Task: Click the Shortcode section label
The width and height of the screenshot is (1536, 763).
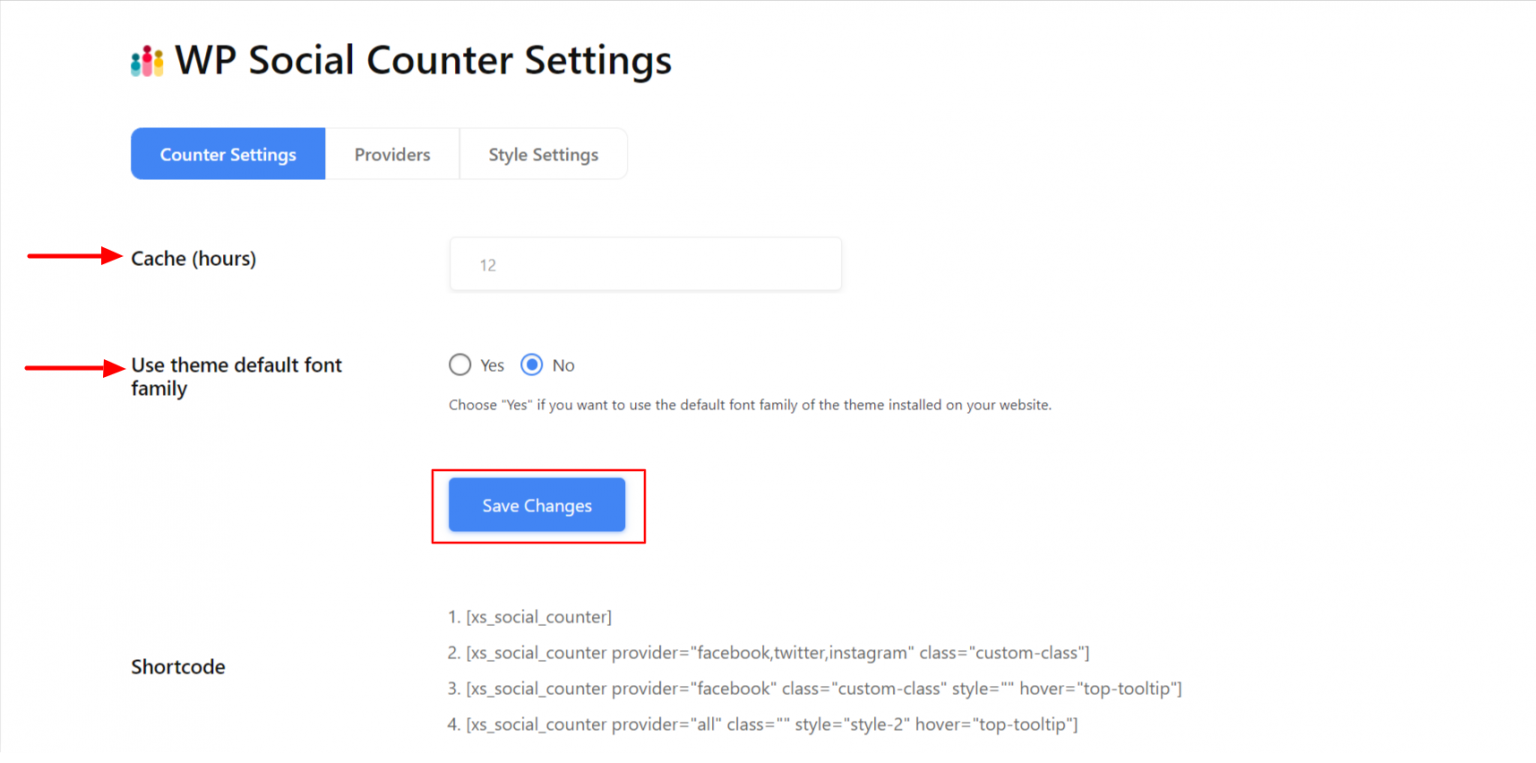Action: click(x=178, y=666)
